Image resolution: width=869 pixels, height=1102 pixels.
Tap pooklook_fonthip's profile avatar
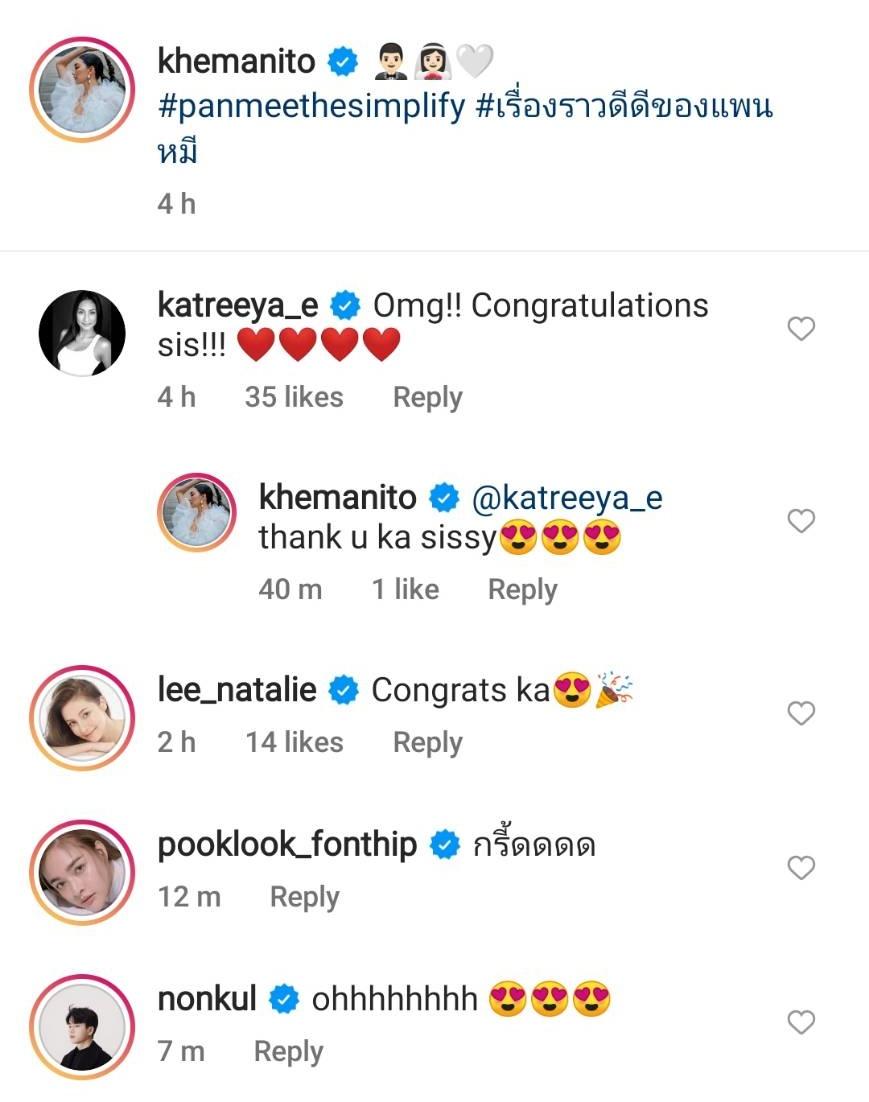pos(82,869)
